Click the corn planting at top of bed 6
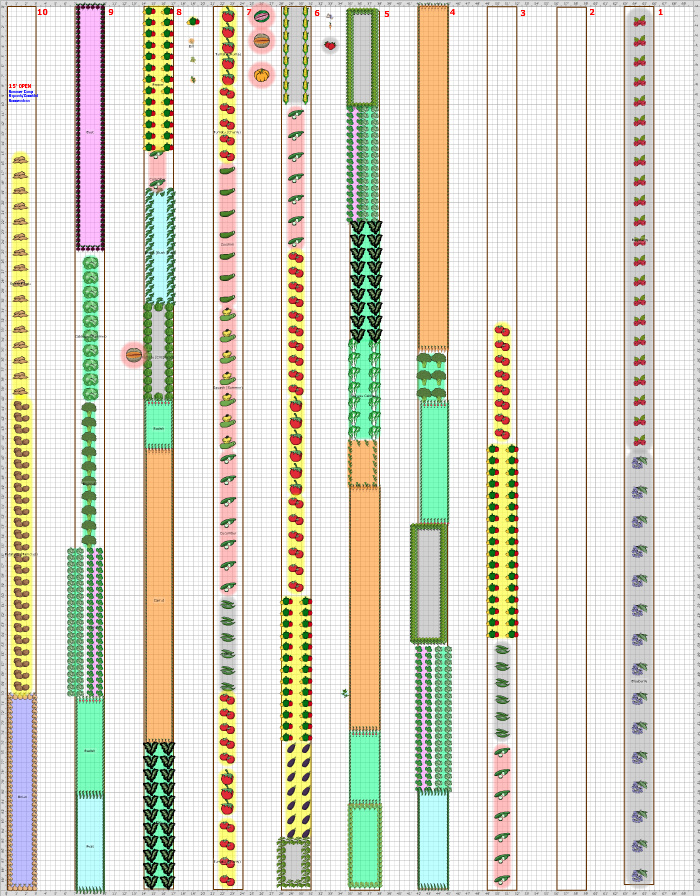 tap(296, 55)
